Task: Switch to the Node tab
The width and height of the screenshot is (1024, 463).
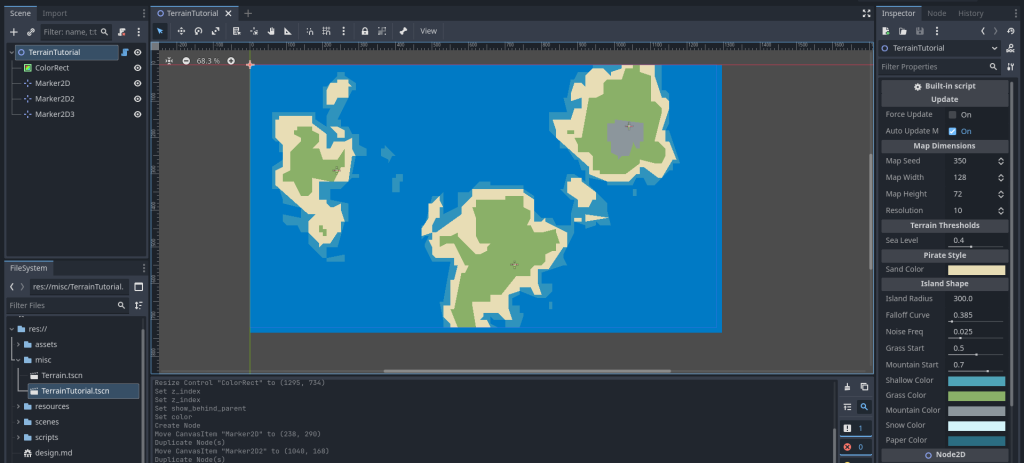Action: pos(936,13)
